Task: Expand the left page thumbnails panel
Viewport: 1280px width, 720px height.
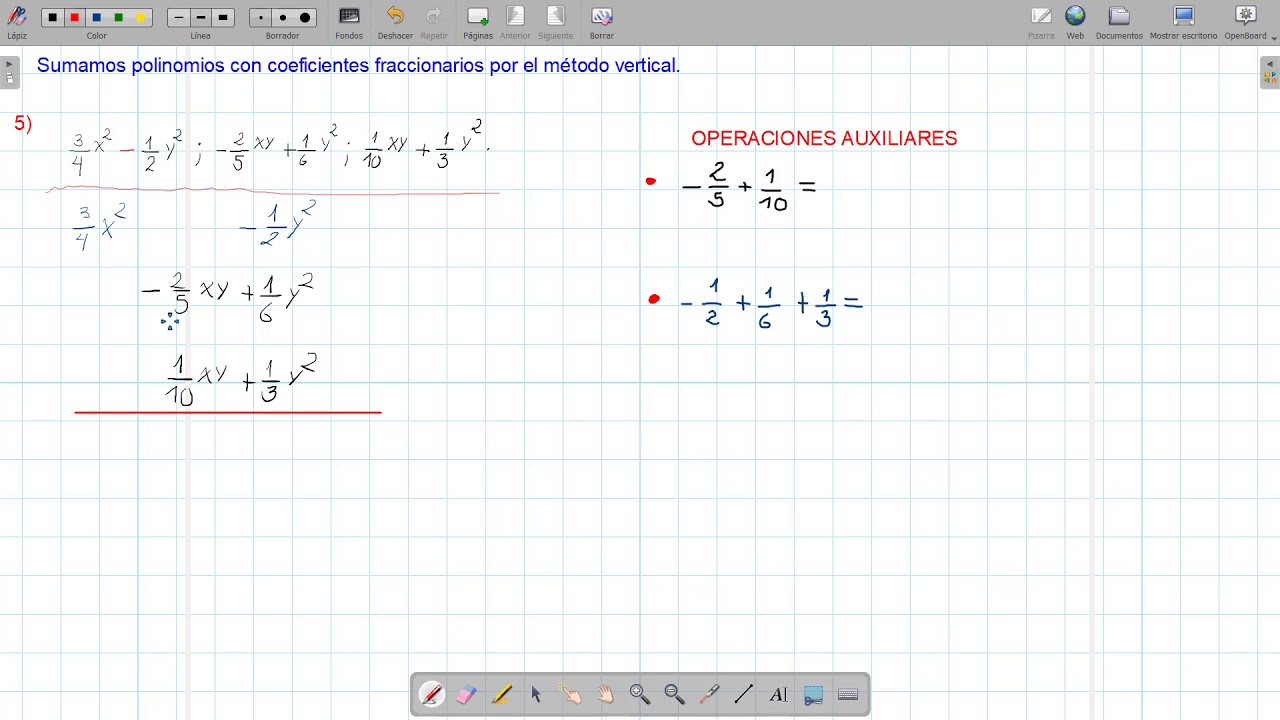Action: click(9, 72)
